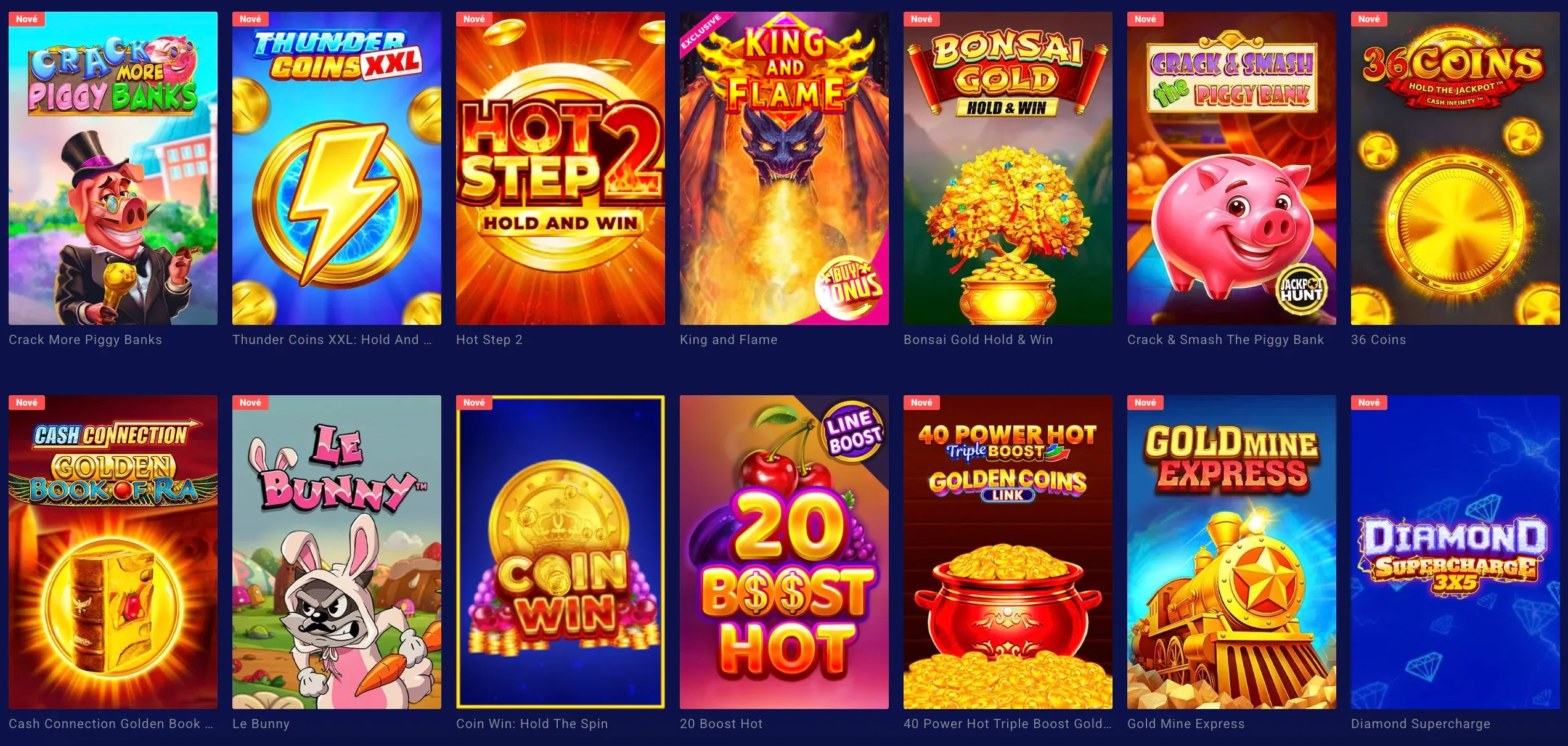
Task: Click the 'Crack & Smash The Piggy Bank' title link
Action: (1225, 340)
